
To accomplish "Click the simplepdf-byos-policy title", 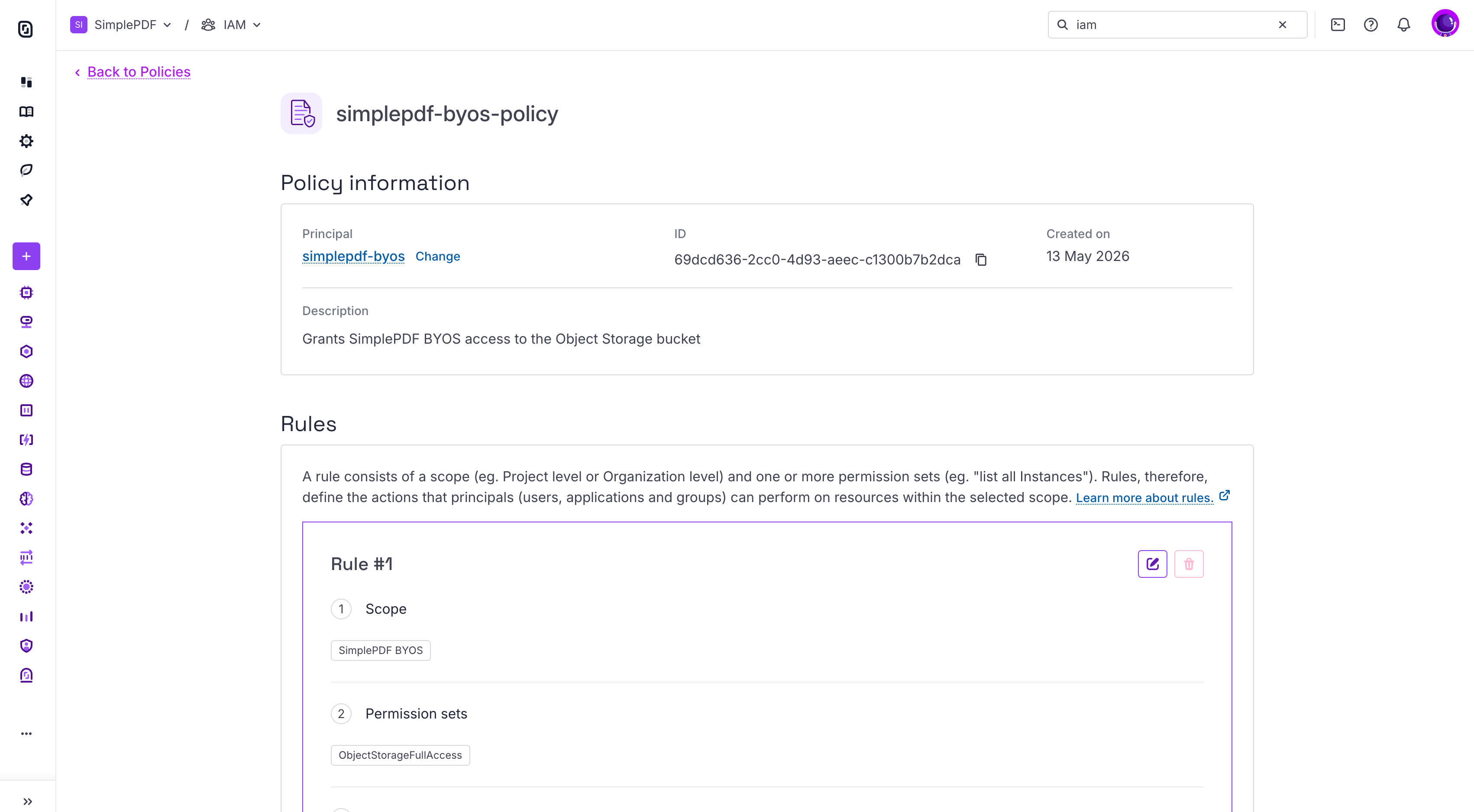I will click(x=447, y=114).
